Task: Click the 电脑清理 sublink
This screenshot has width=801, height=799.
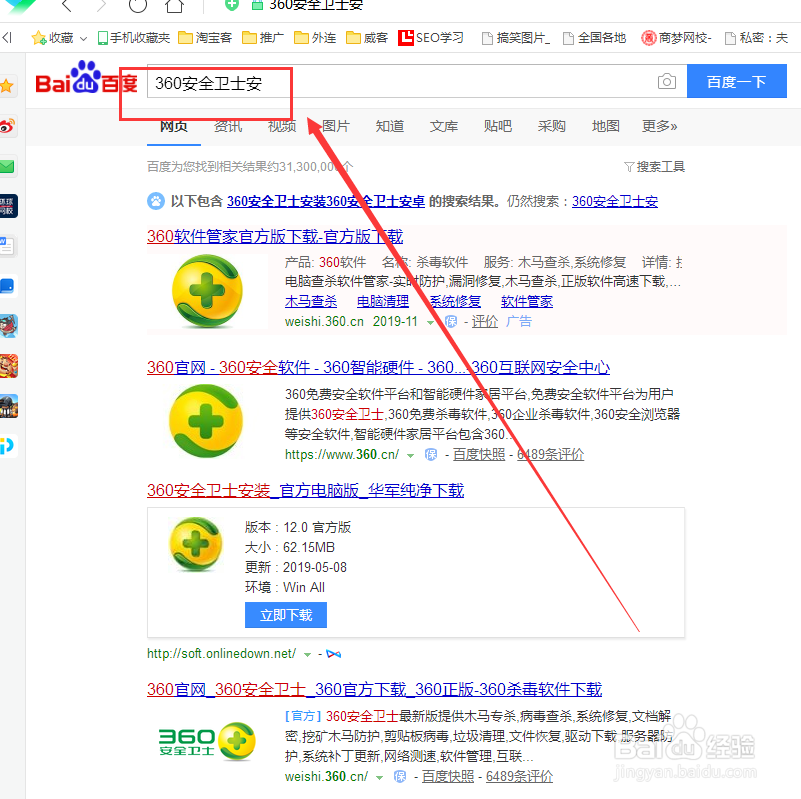Action: (383, 301)
